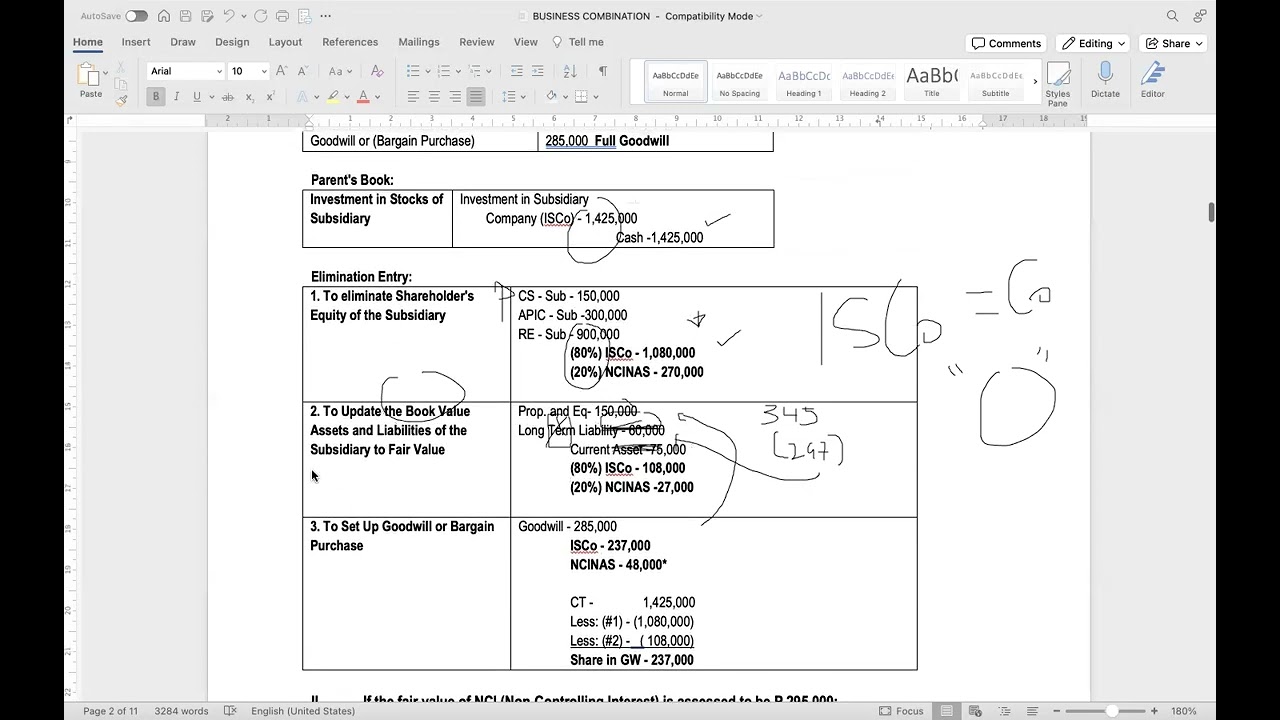Toggle Underline formatting

tap(197, 96)
